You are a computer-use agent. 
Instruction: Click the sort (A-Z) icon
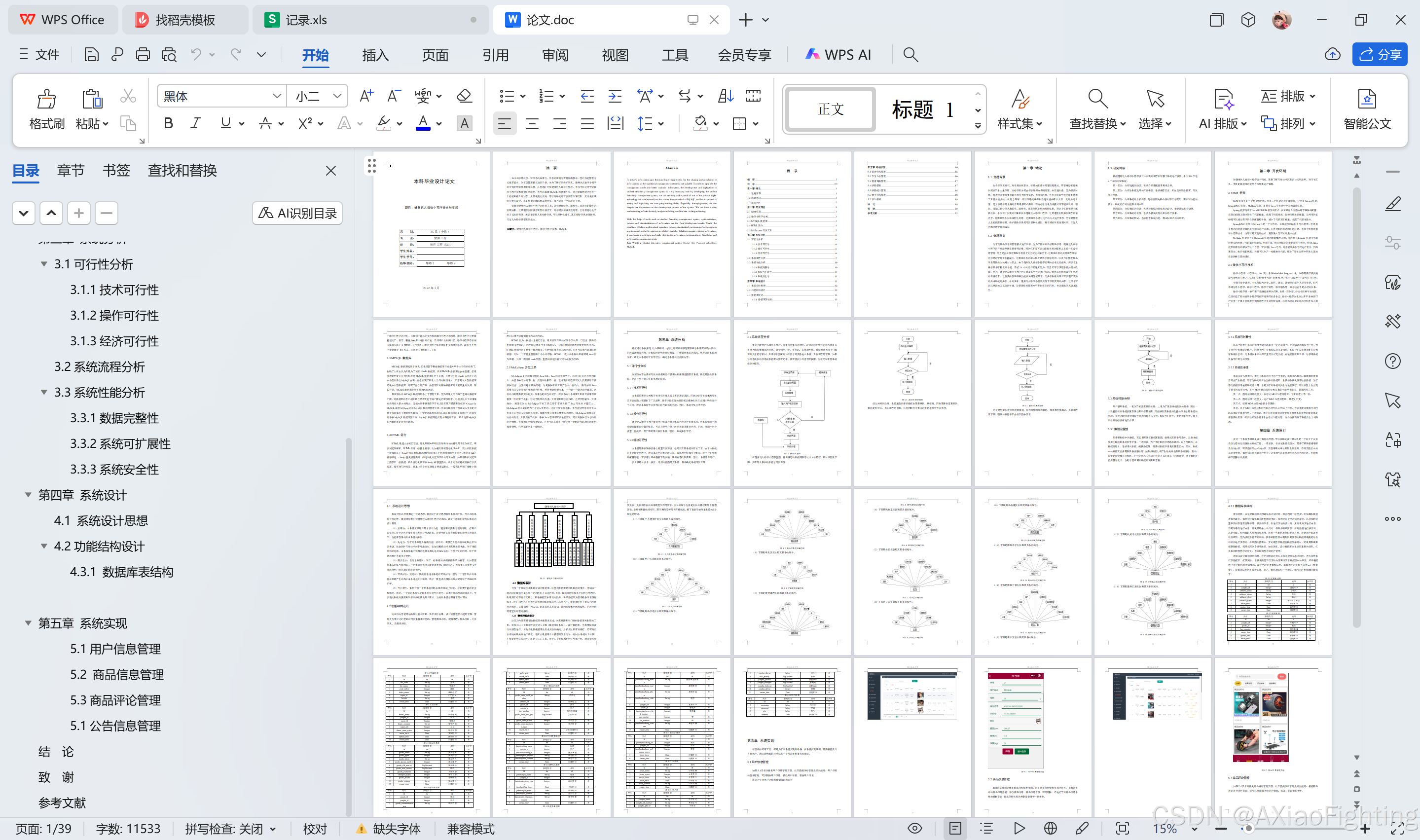(x=726, y=96)
